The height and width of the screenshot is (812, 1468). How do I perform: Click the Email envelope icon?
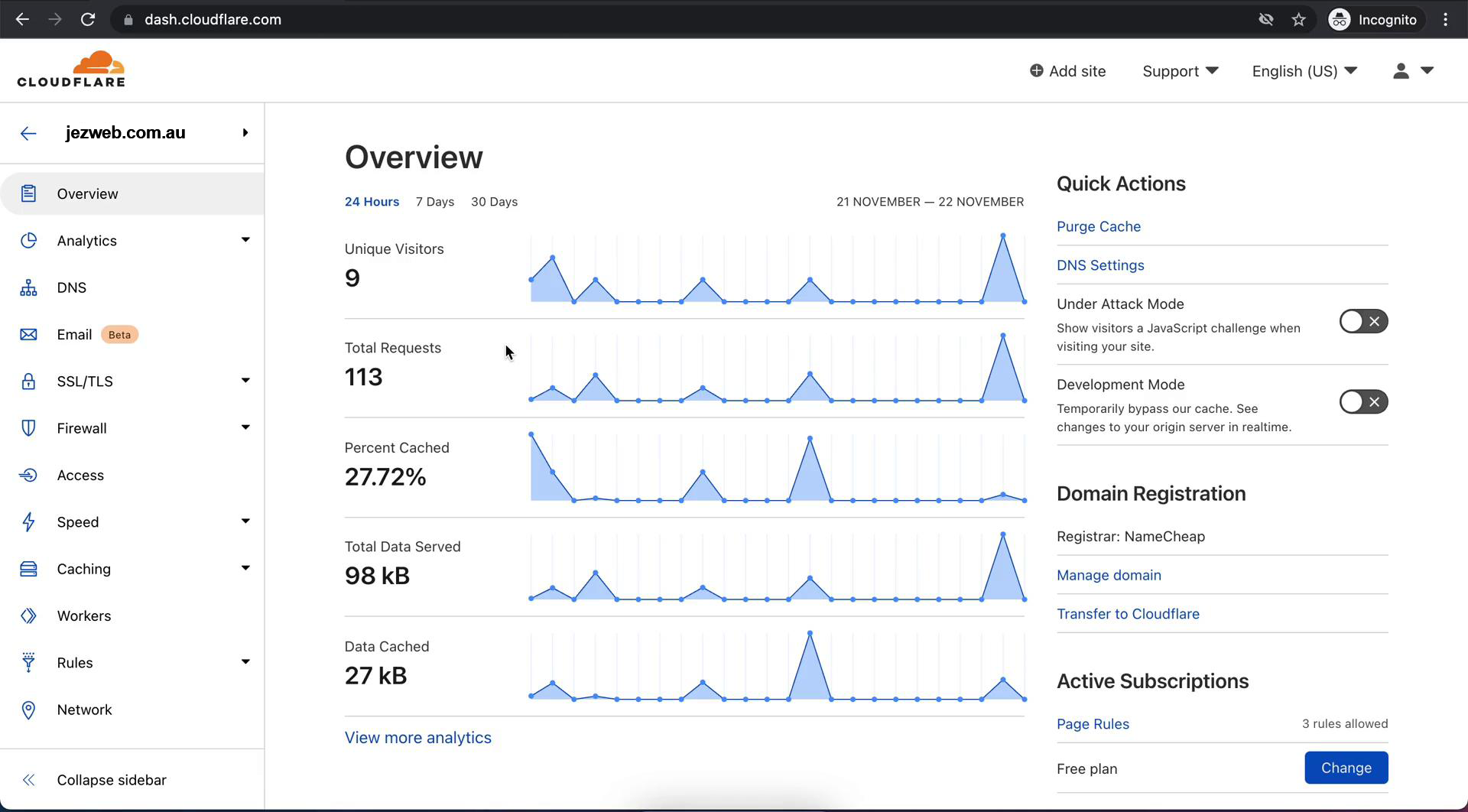(28, 334)
